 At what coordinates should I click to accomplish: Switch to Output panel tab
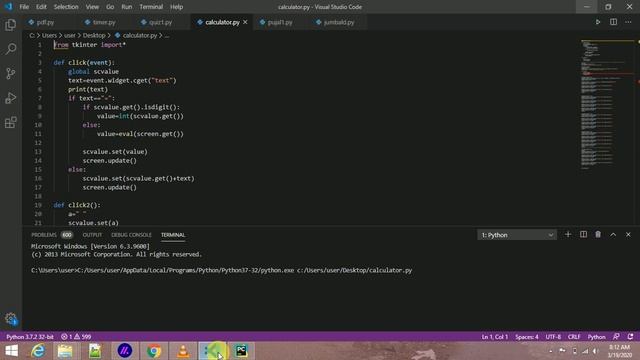(92, 235)
